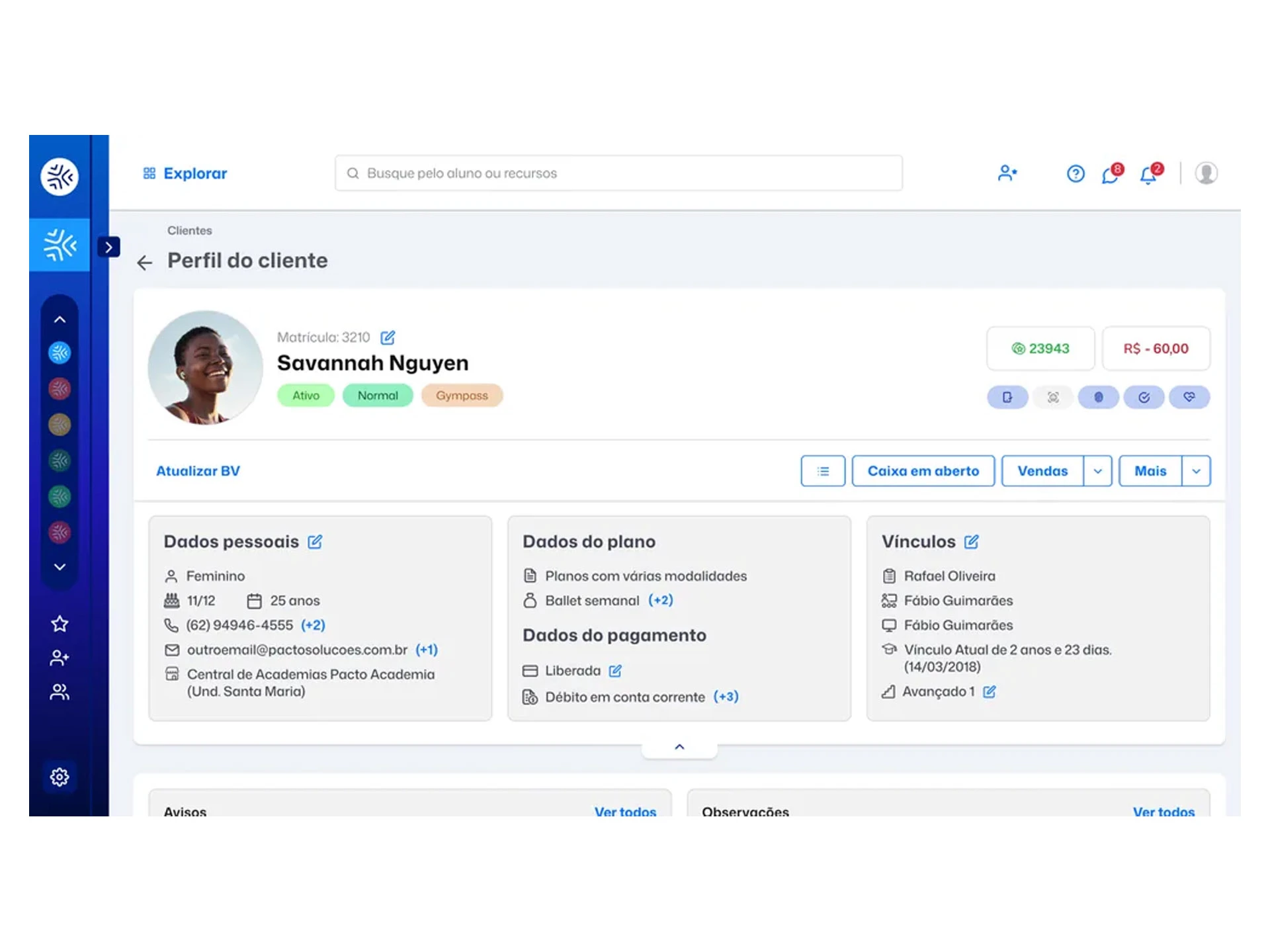Select the dark green module circle
The width and height of the screenshot is (1270, 952).
pyautogui.click(x=60, y=460)
